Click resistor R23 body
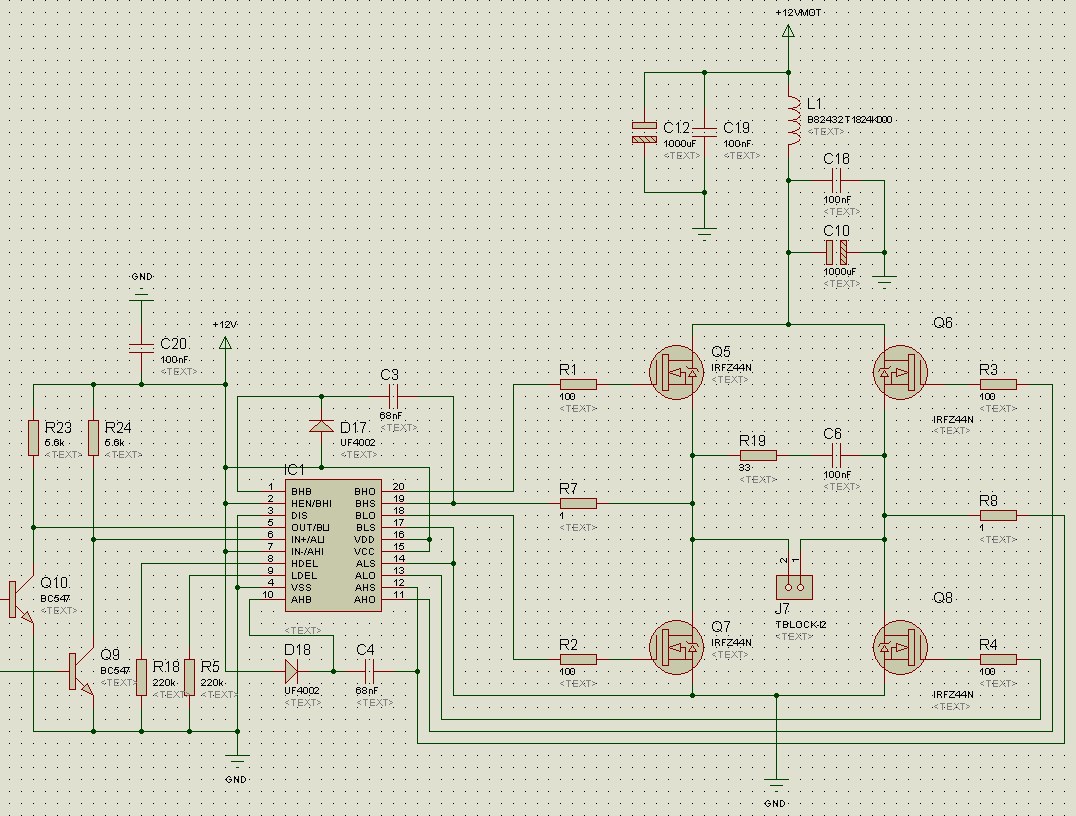 34,438
